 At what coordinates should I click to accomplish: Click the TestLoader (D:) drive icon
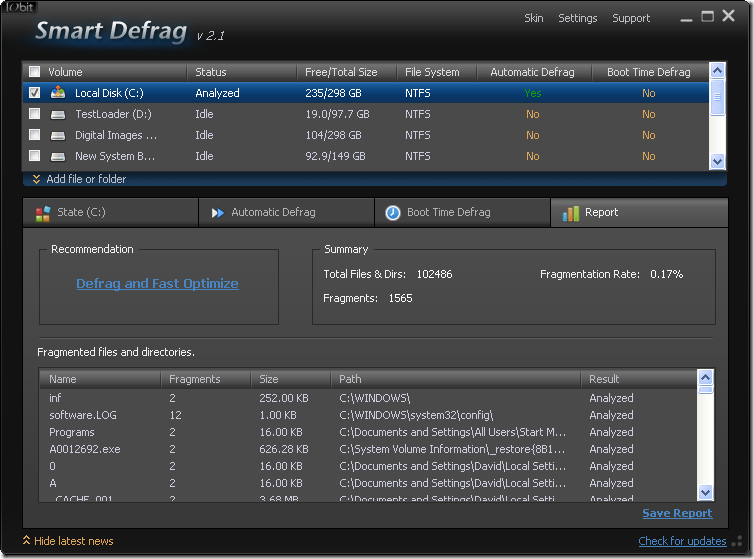click(58, 114)
